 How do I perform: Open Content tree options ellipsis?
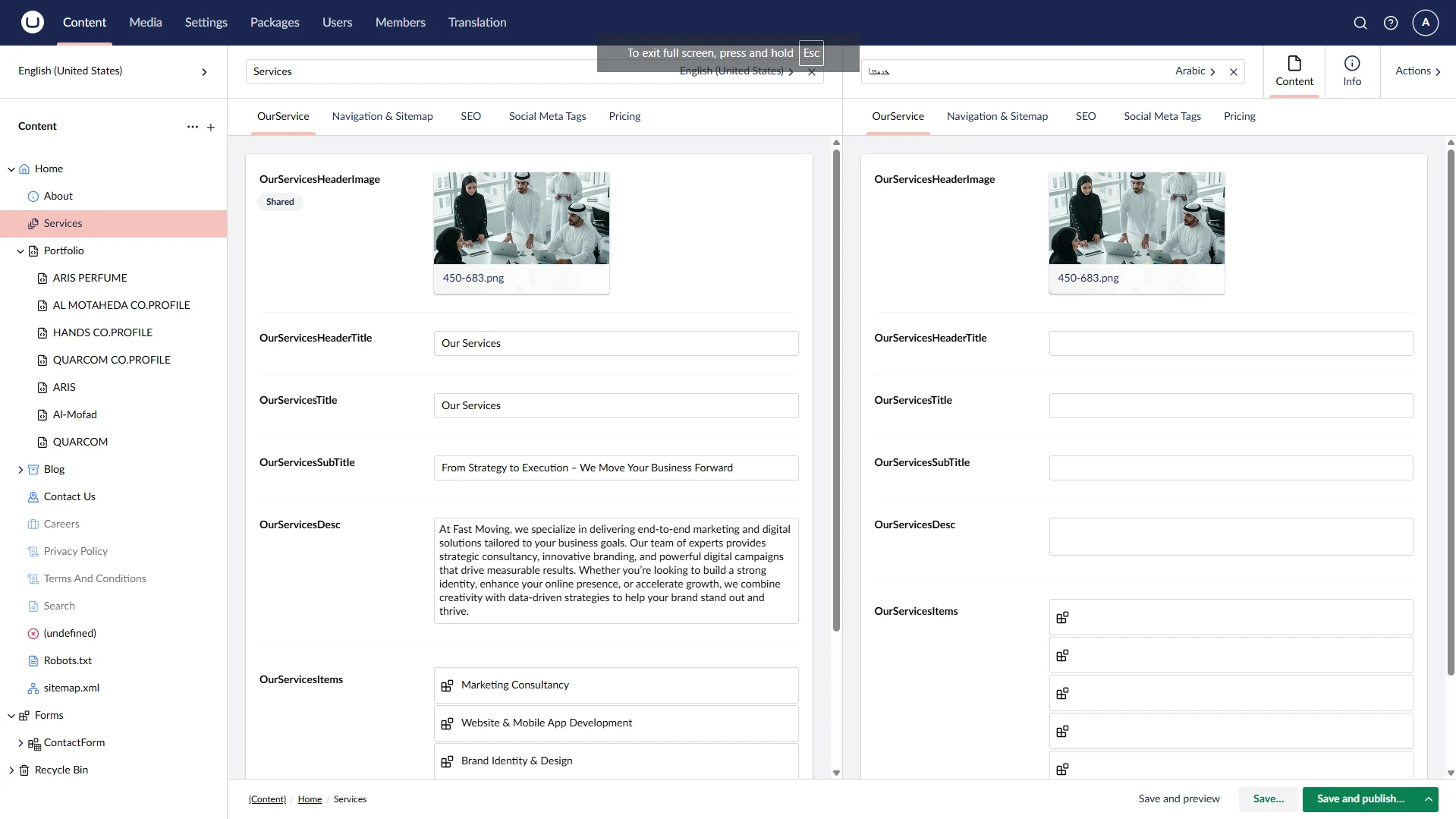[x=193, y=127]
